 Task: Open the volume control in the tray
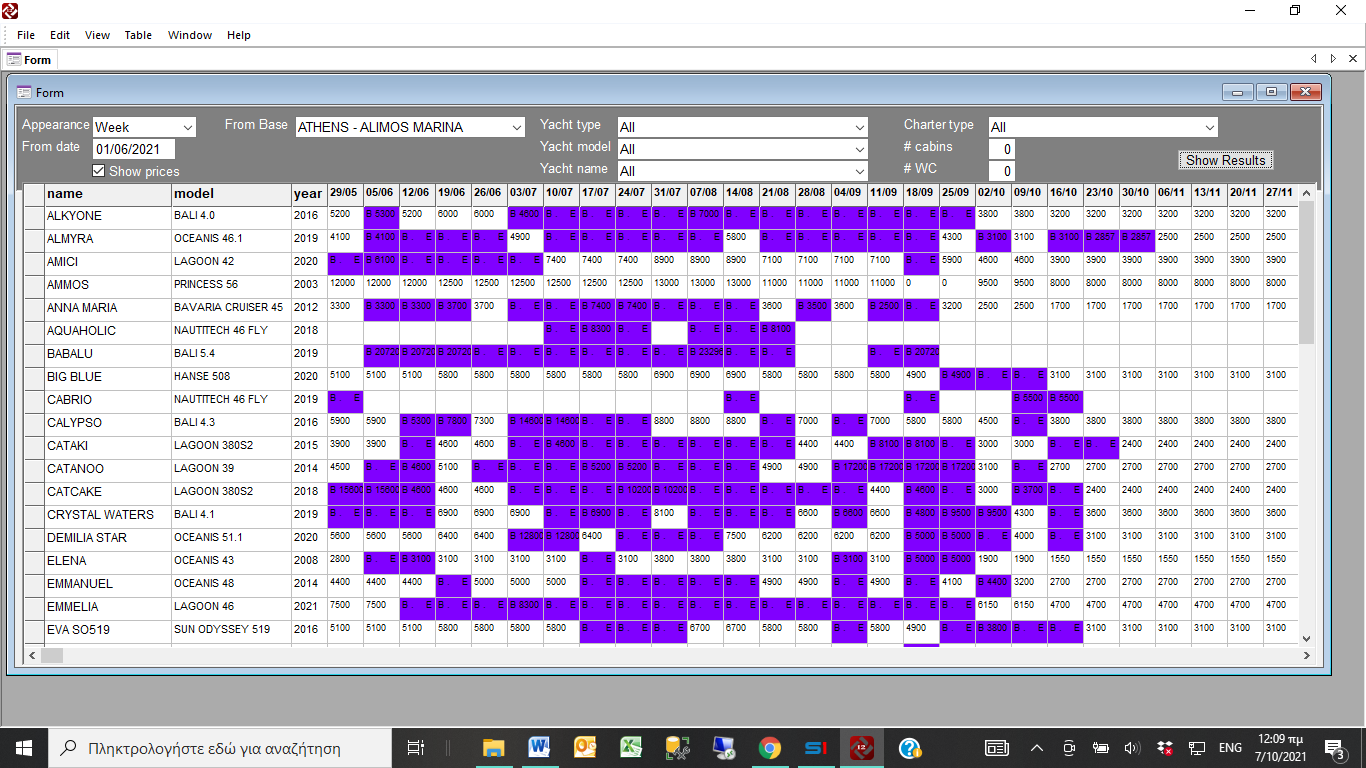coord(1132,748)
